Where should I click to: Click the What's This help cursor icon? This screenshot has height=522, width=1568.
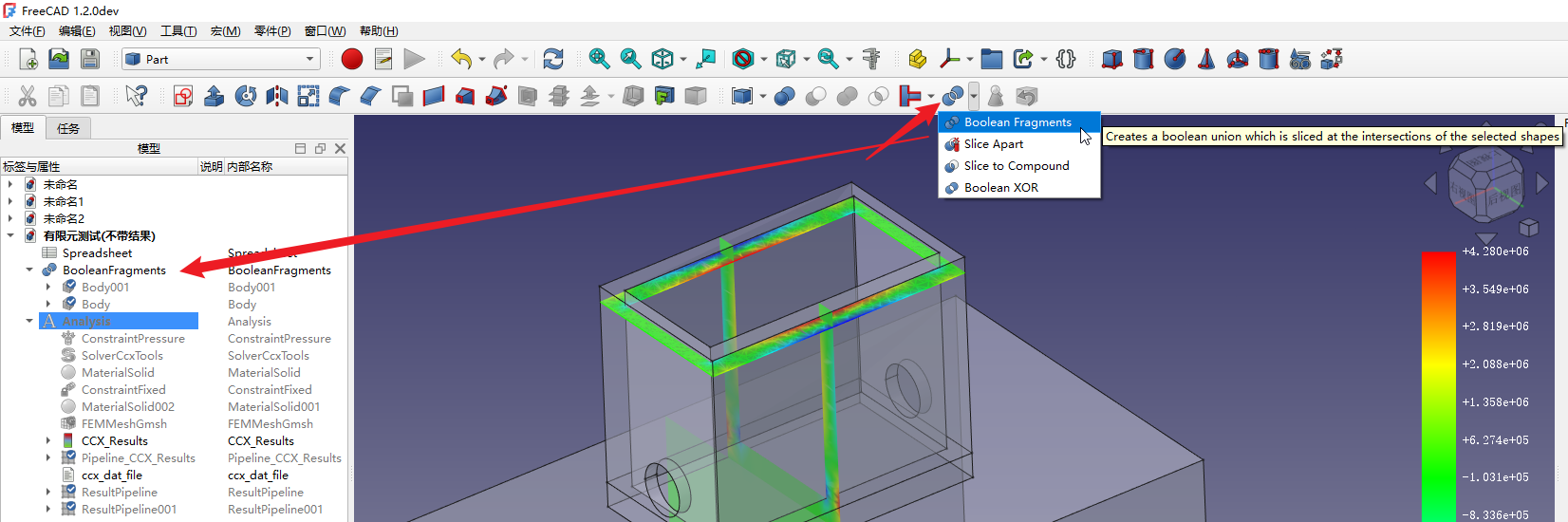pyautogui.click(x=137, y=96)
